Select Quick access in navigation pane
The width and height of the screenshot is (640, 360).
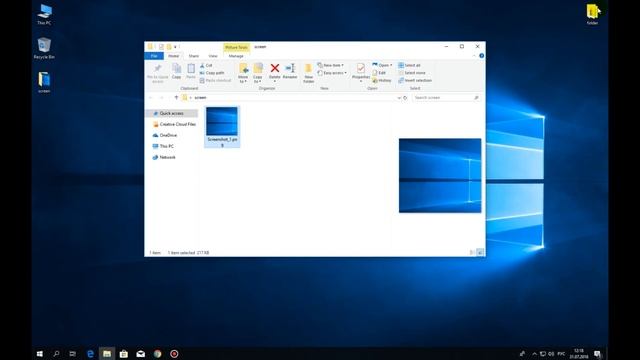click(x=171, y=113)
